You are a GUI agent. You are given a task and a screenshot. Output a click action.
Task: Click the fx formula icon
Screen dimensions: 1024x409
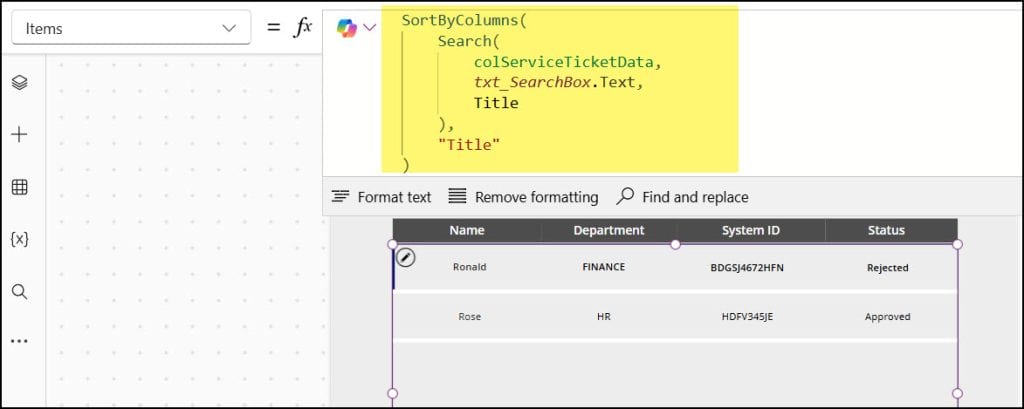(302, 27)
